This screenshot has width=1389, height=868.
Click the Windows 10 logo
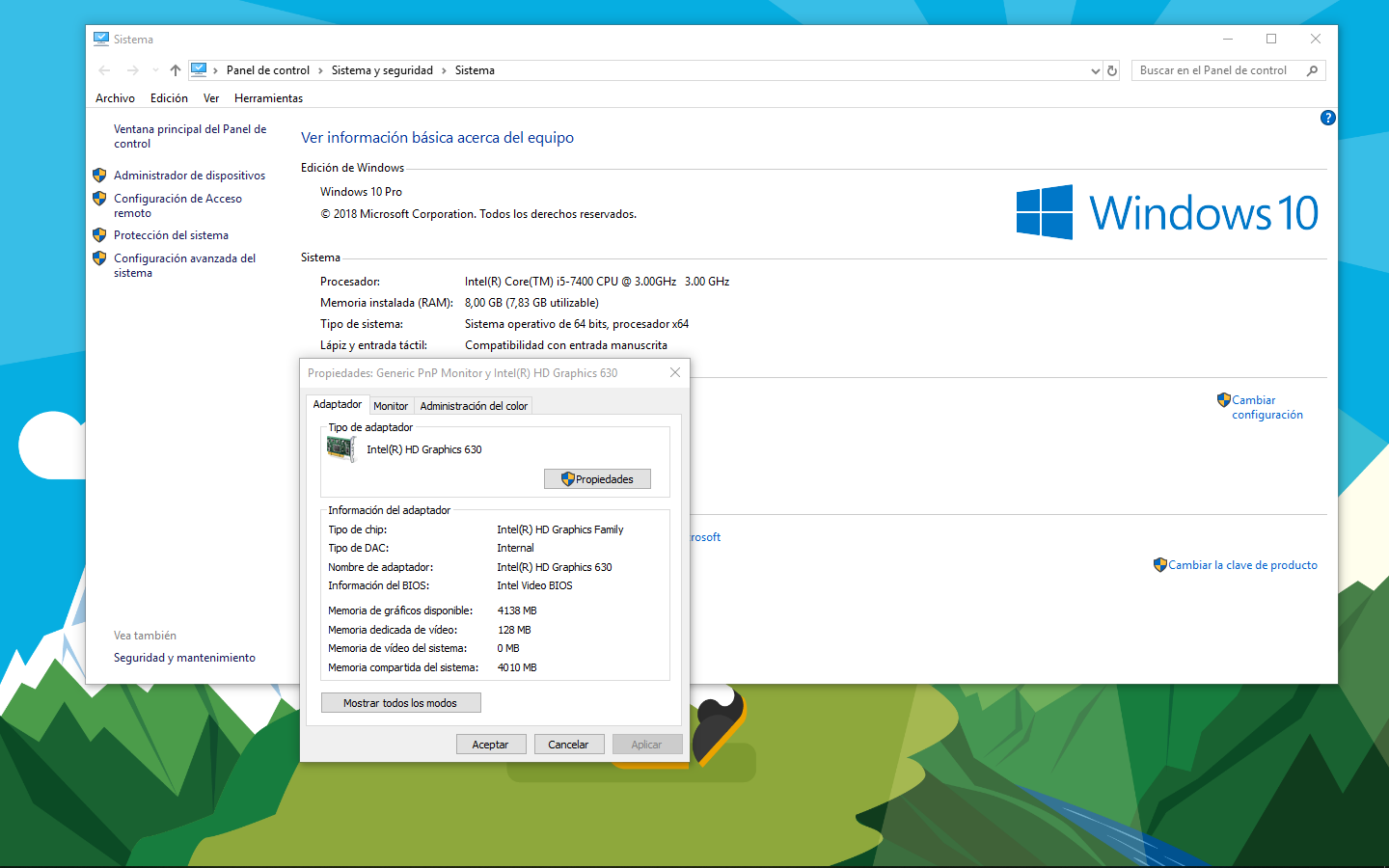point(1167,212)
